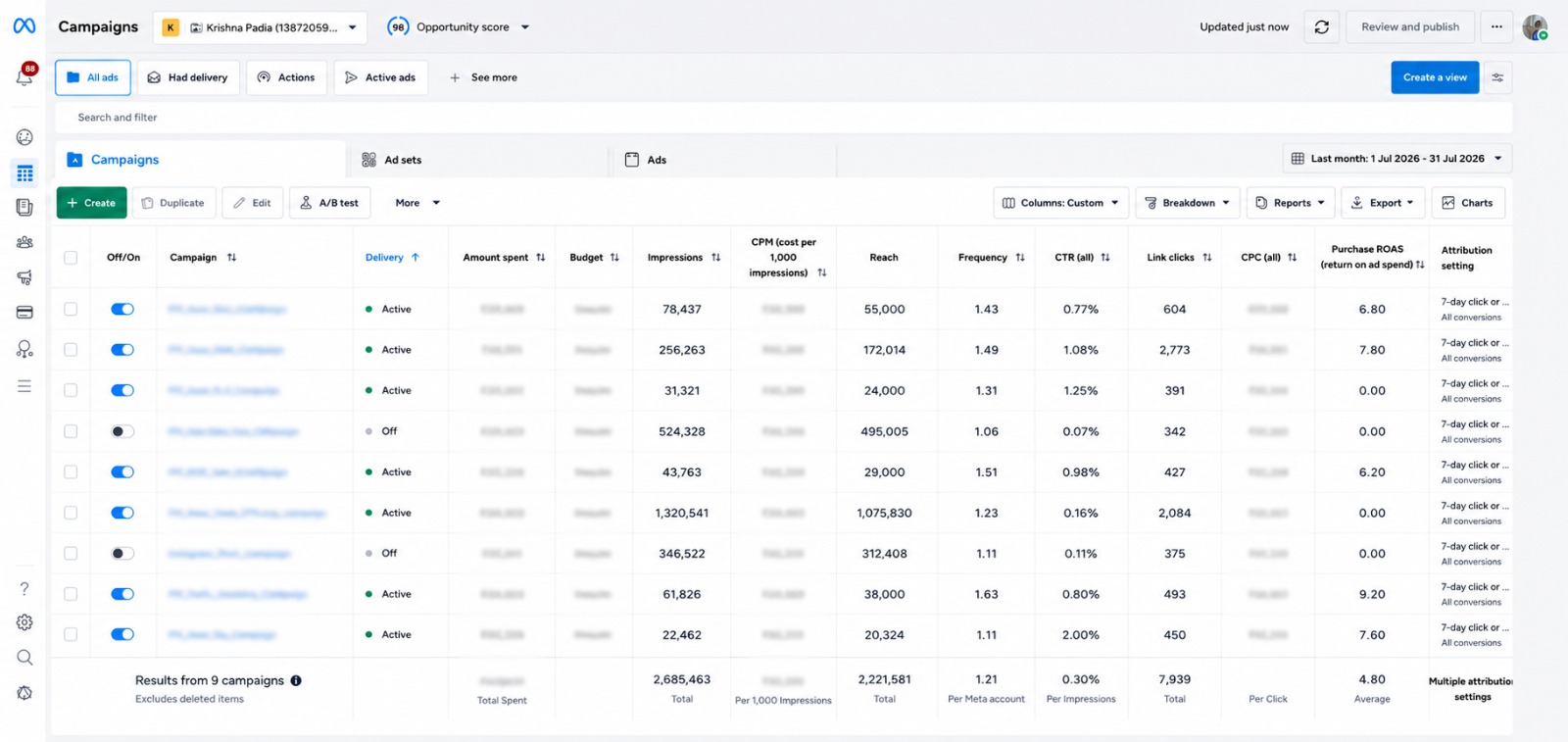Open the Last month date range dropdown
1568x742 pixels.
point(1397,159)
